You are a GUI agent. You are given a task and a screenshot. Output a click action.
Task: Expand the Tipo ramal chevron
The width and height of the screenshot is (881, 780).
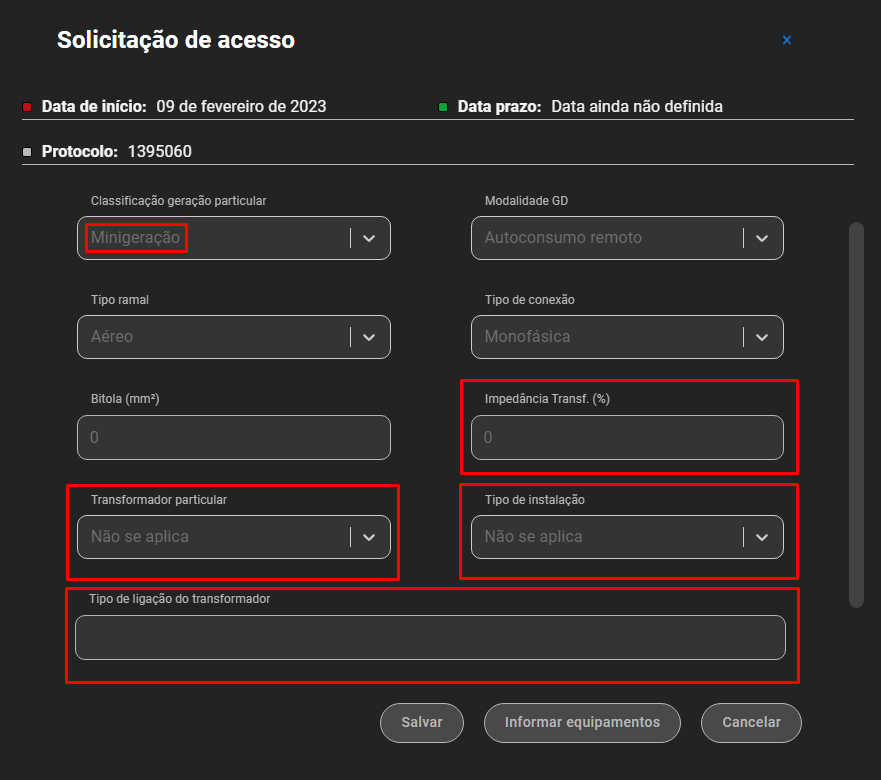[369, 337]
